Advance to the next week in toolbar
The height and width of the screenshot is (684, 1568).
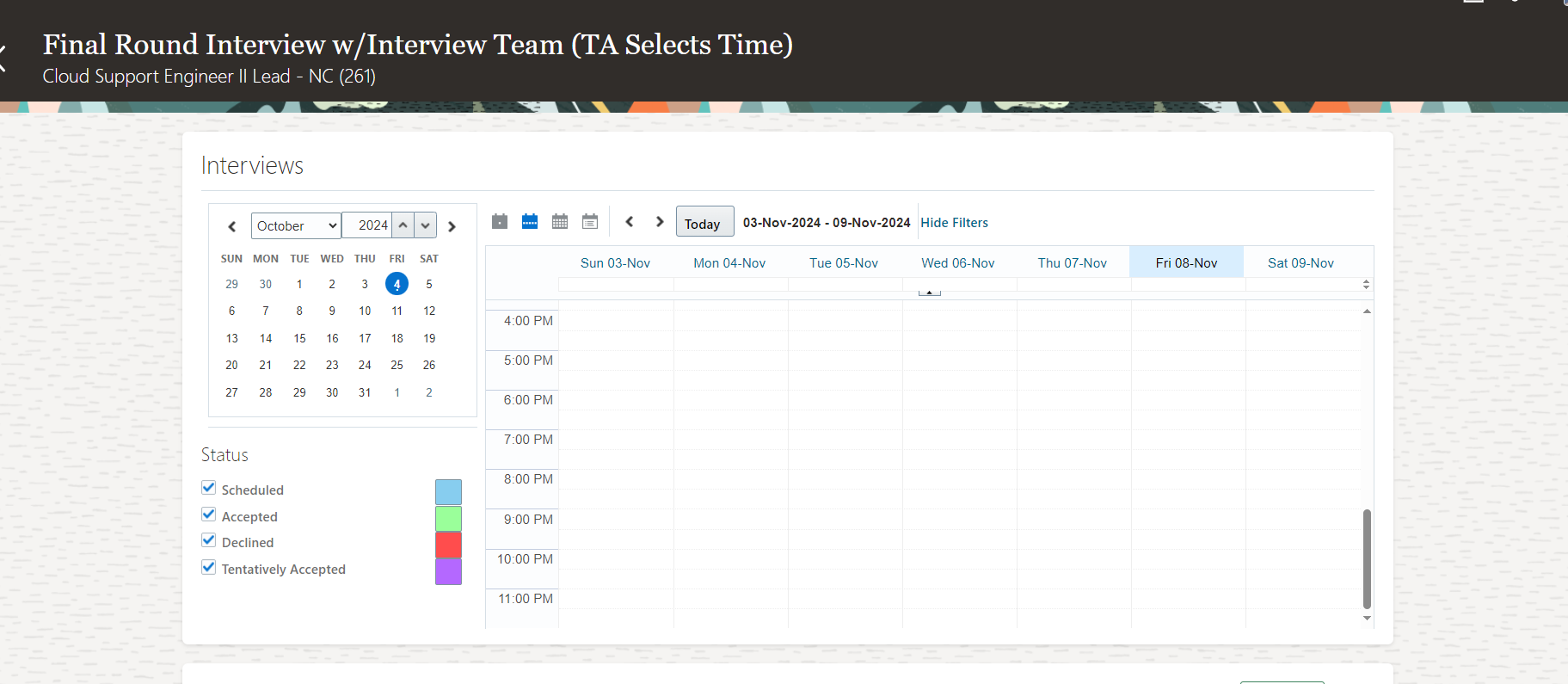[660, 222]
